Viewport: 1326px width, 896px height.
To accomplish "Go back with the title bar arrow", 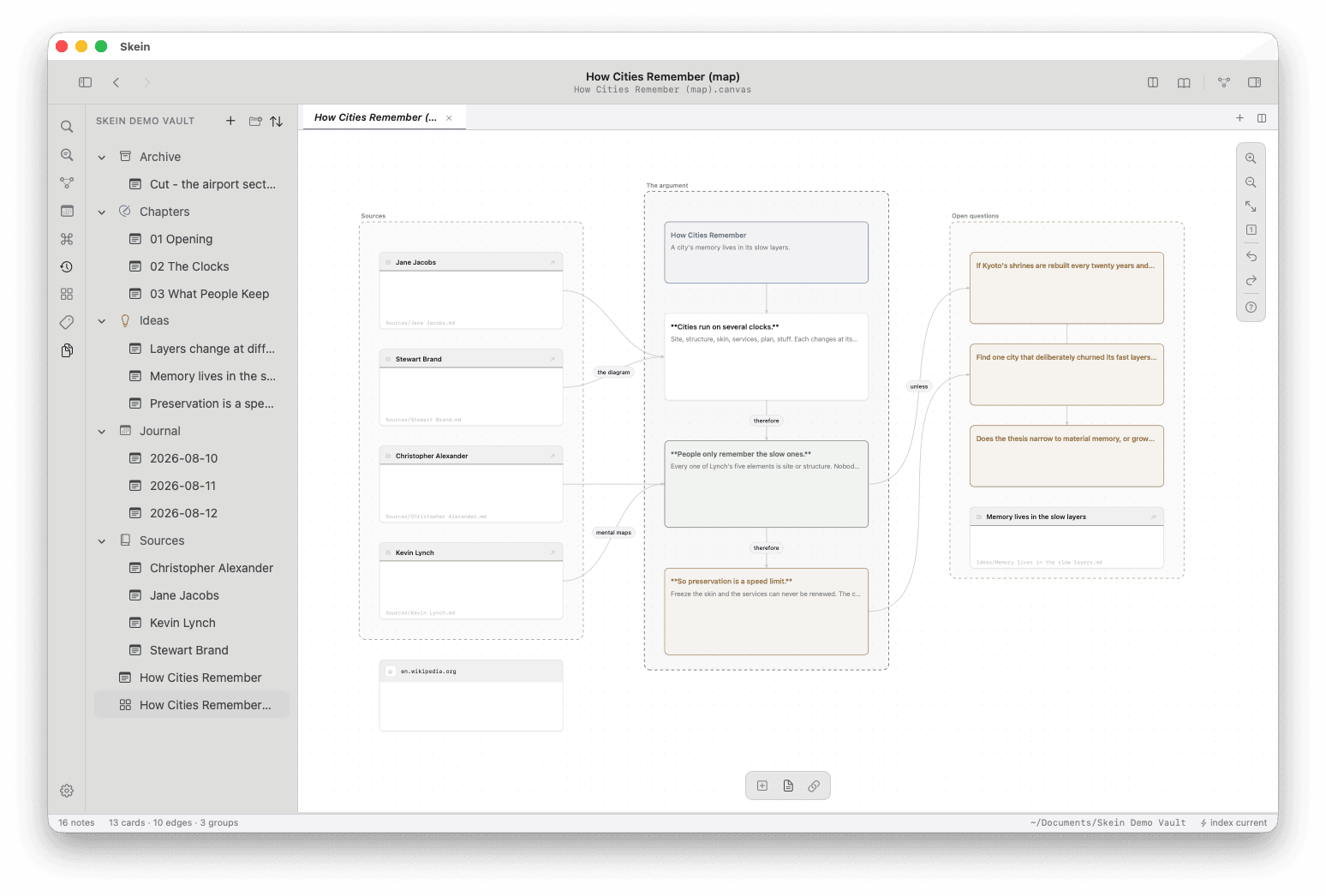I will [116, 82].
